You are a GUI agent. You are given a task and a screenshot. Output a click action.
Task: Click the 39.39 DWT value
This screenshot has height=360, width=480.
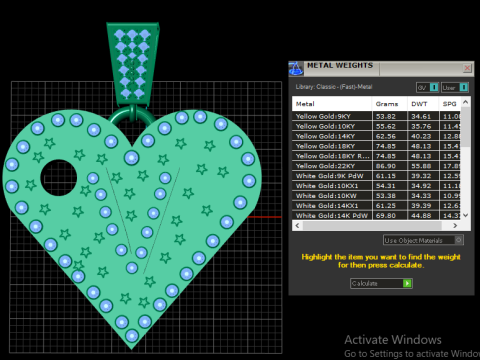(421, 206)
